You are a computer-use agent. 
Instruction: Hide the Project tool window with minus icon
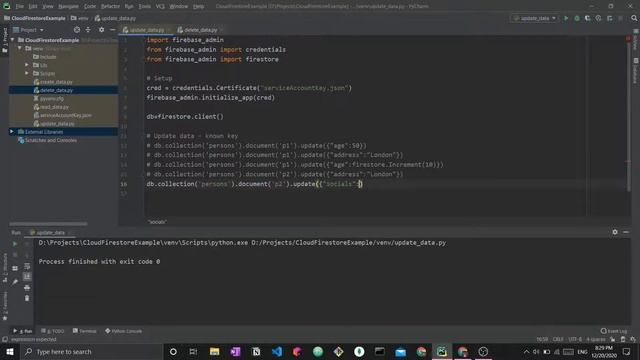[113, 30]
